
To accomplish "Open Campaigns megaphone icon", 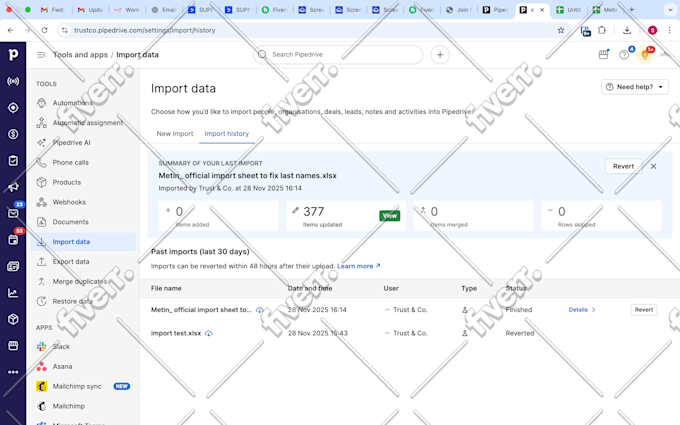I will click(x=13, y=187).
